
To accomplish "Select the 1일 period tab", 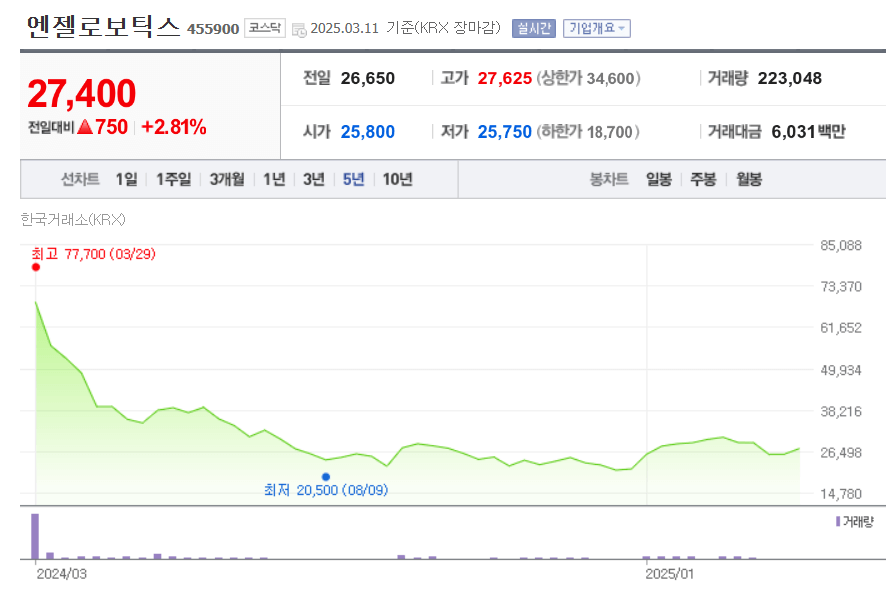I will pyautogui.click(x=125, y=178).
